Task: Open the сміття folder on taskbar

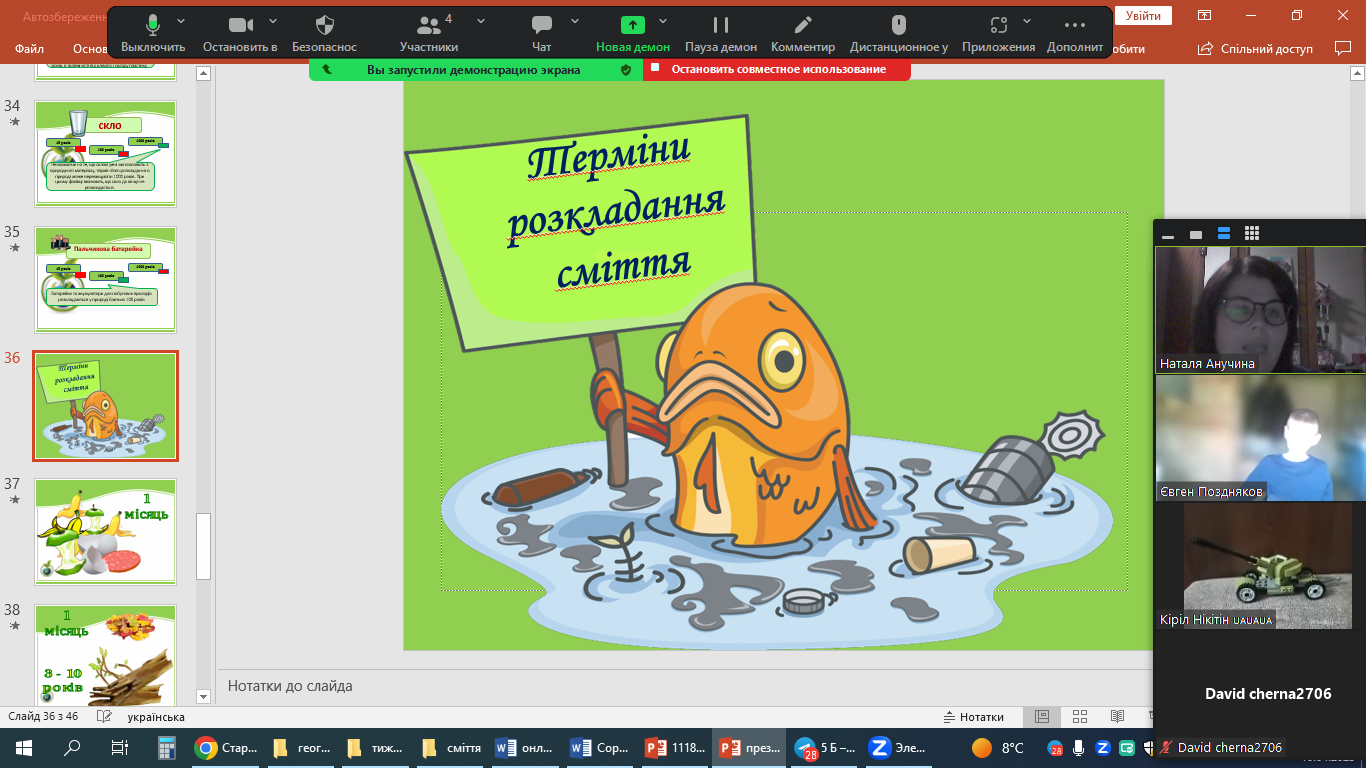Action: pos(451,747)
